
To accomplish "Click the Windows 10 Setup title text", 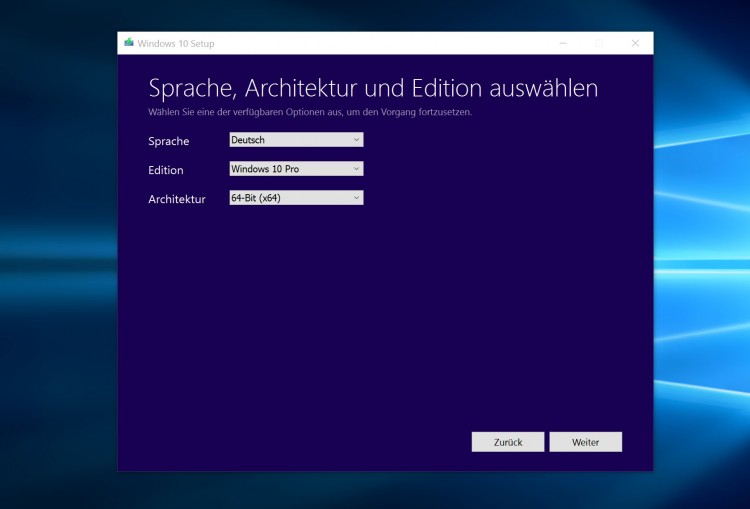I will [x=176, y=44].
